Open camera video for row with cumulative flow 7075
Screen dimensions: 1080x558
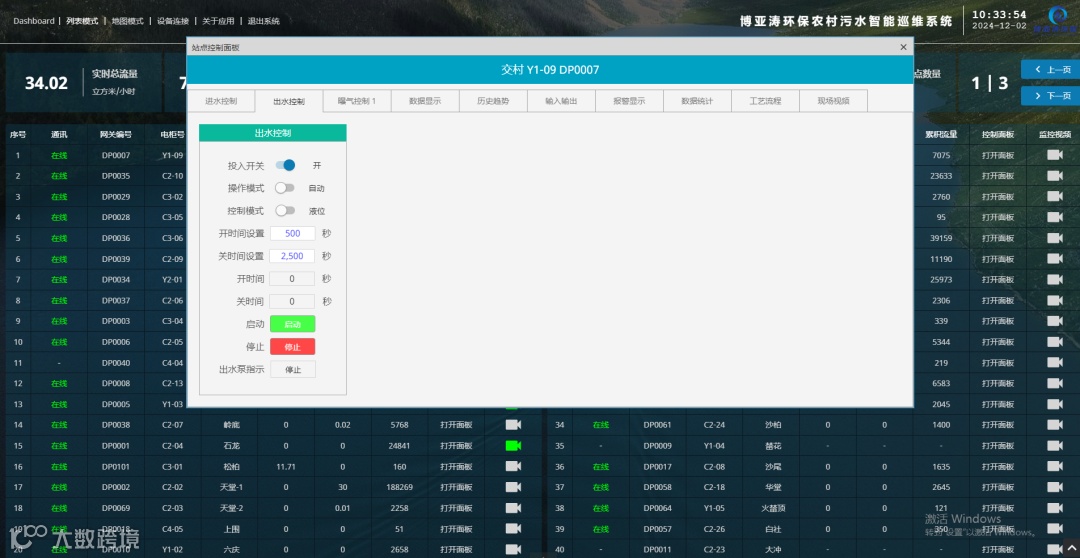click(1055, 155)
